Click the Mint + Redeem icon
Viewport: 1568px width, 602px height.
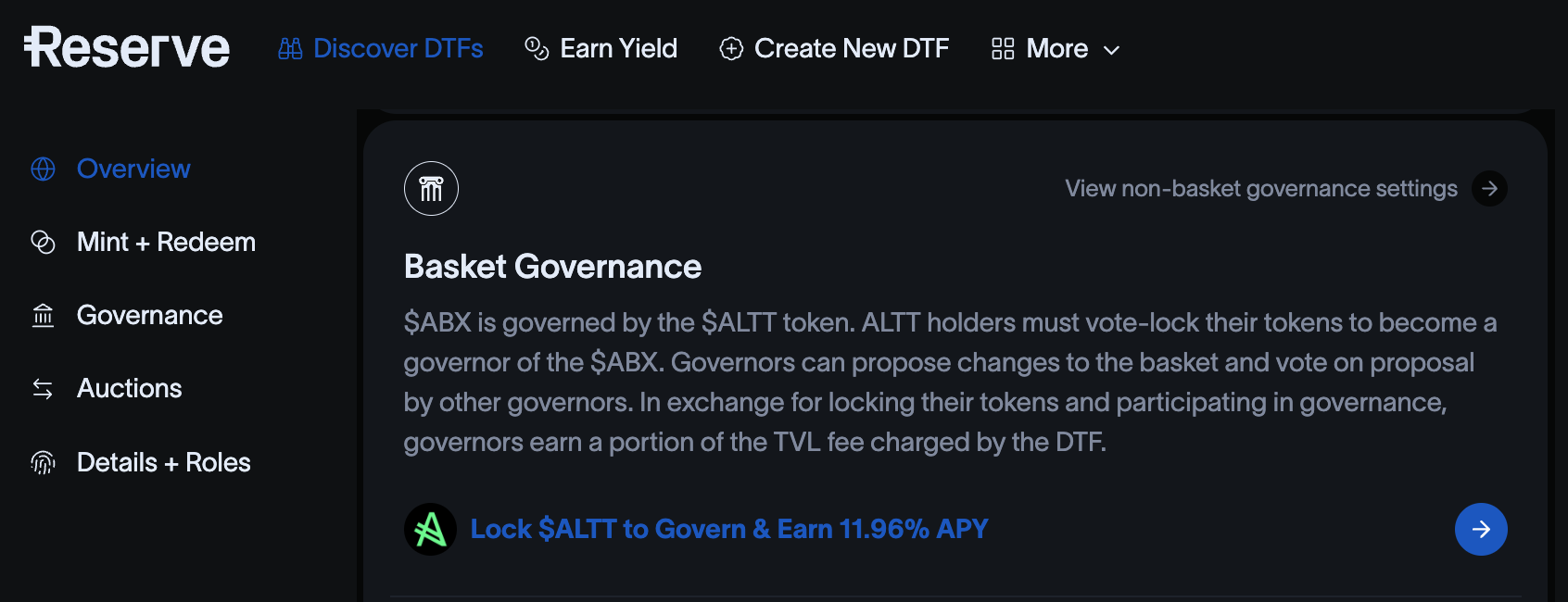pos(44,242)
